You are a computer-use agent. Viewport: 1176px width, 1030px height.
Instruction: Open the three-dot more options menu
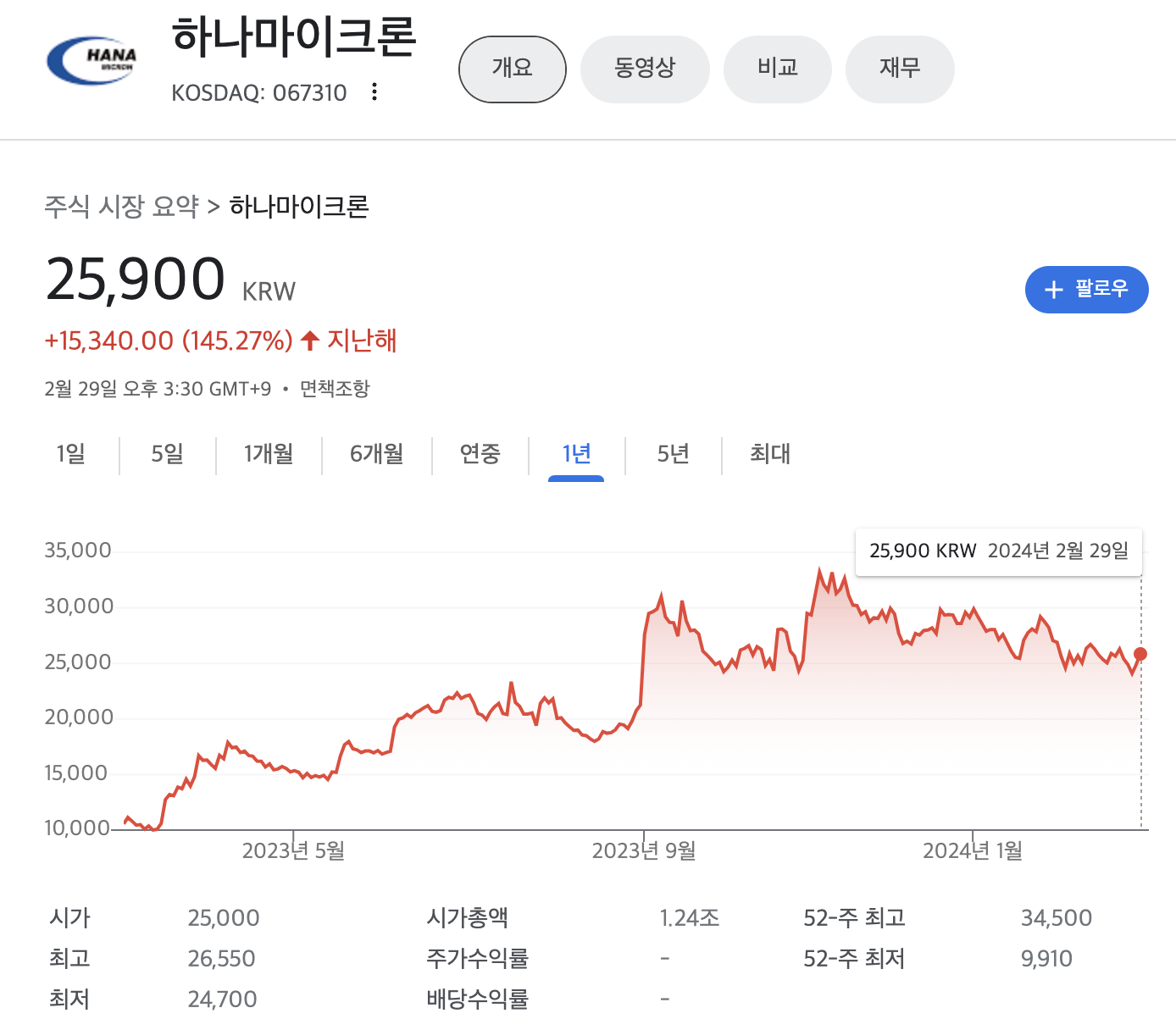click(374, 91)
